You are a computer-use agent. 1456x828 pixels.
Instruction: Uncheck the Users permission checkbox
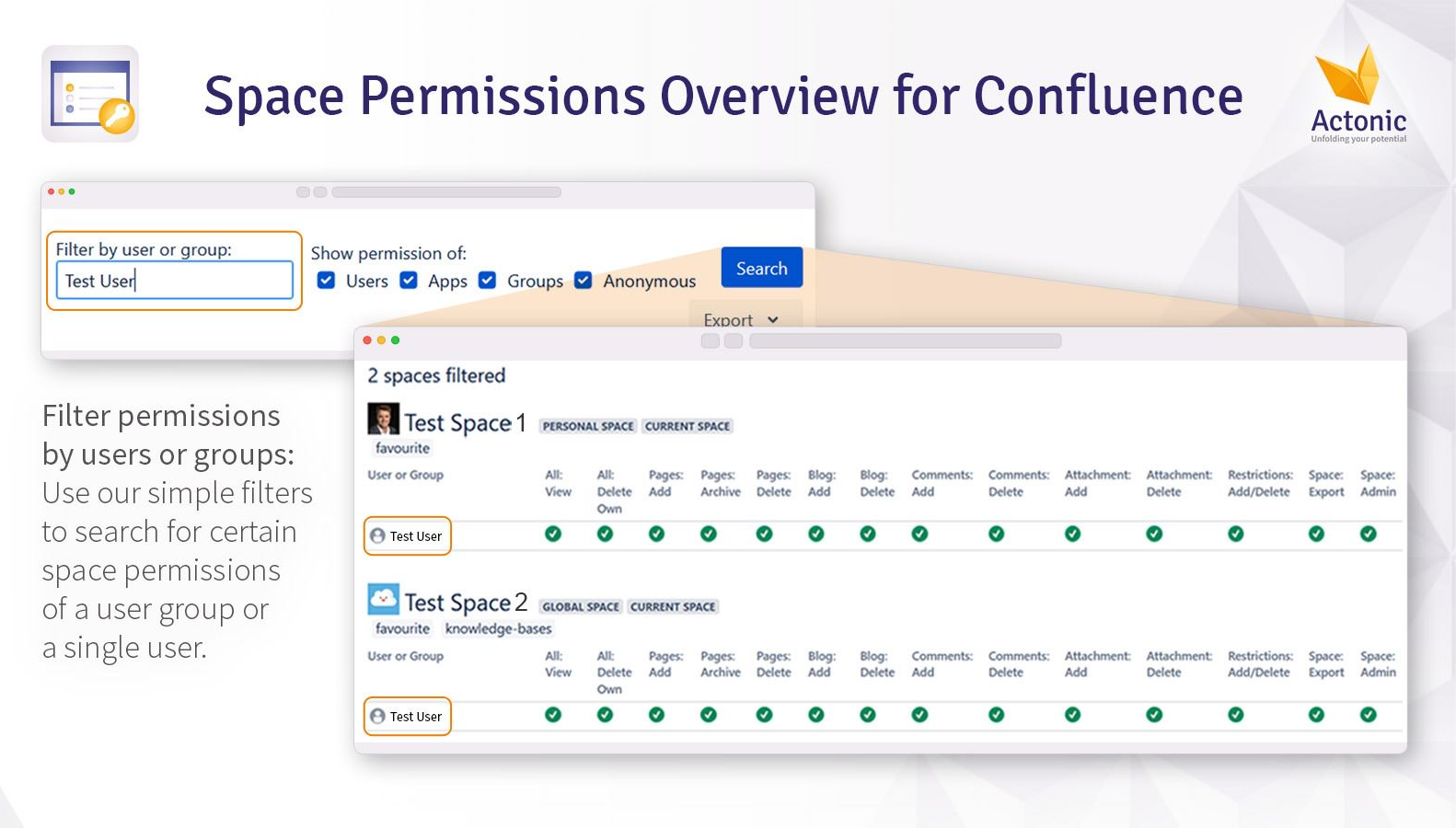point(326,280)
